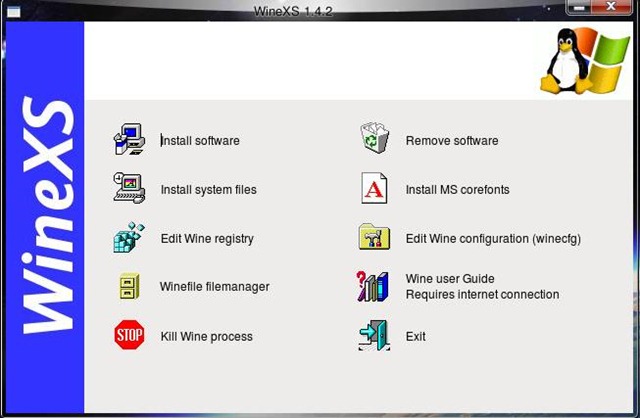This screenshot has width=640, height=418.
Task: Select the Install software label
Action: point(200,141)
